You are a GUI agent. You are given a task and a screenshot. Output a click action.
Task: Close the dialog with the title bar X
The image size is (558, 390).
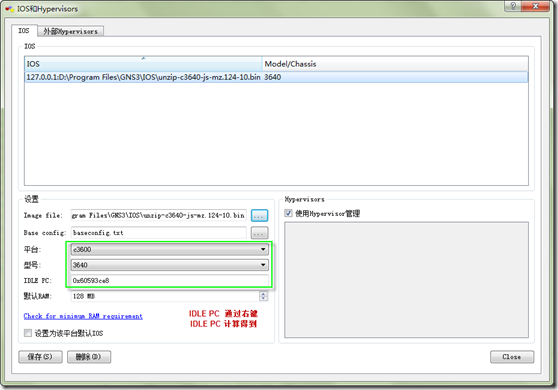point(536,6)
